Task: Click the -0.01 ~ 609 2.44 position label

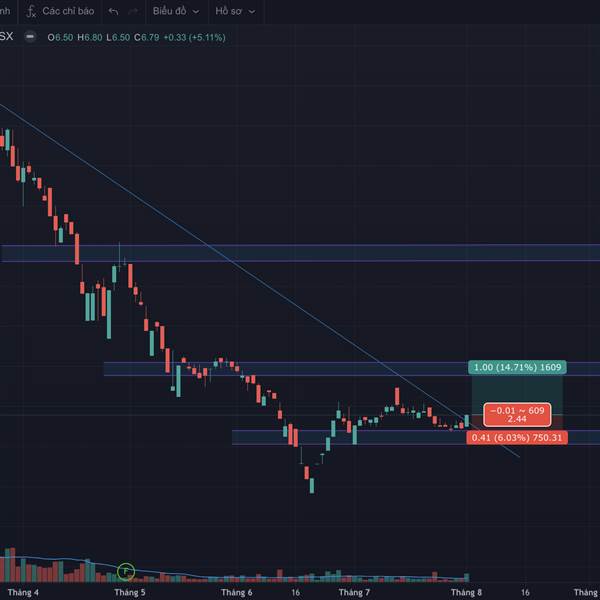Action: 517,415
